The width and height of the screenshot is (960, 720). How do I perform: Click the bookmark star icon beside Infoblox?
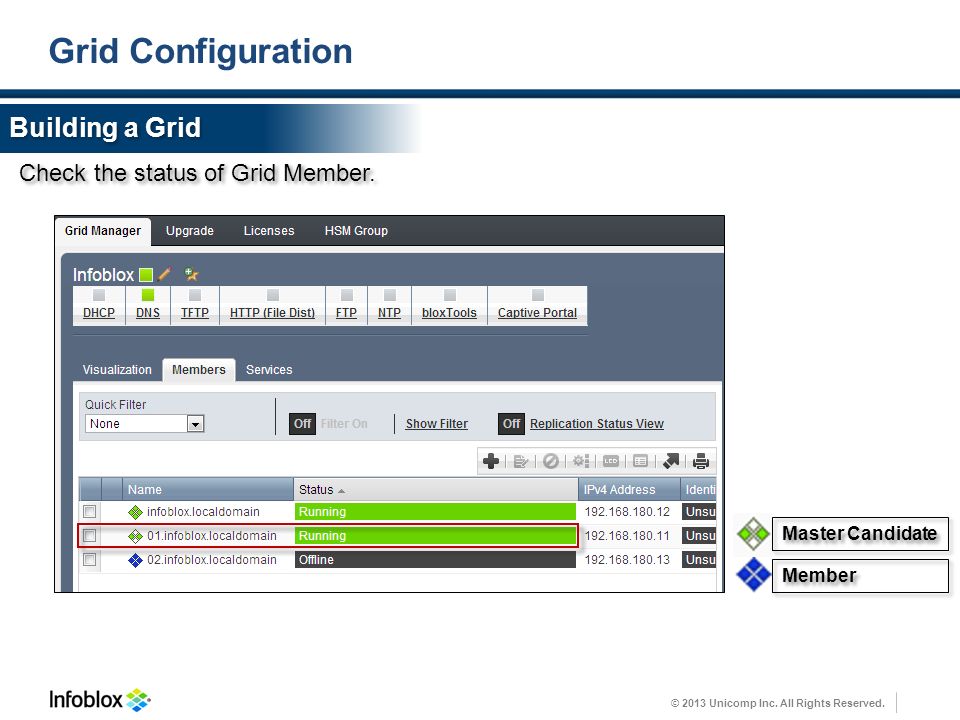coord(191,274)
